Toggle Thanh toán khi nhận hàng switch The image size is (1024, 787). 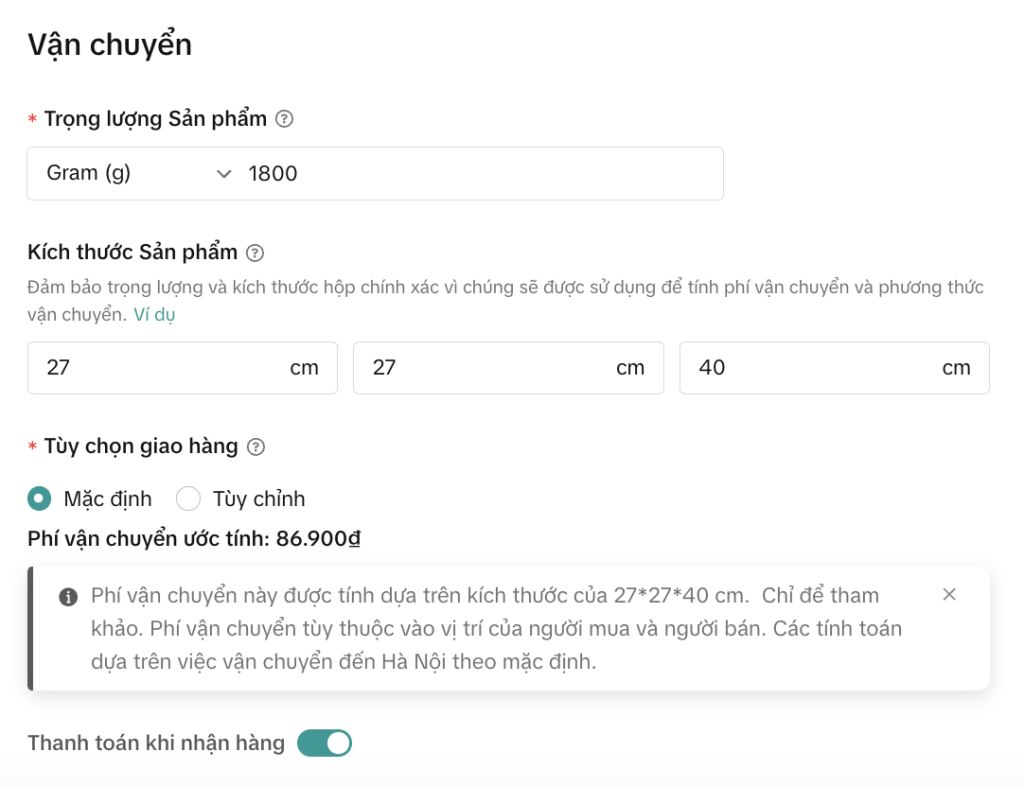[x=325, y=743]
